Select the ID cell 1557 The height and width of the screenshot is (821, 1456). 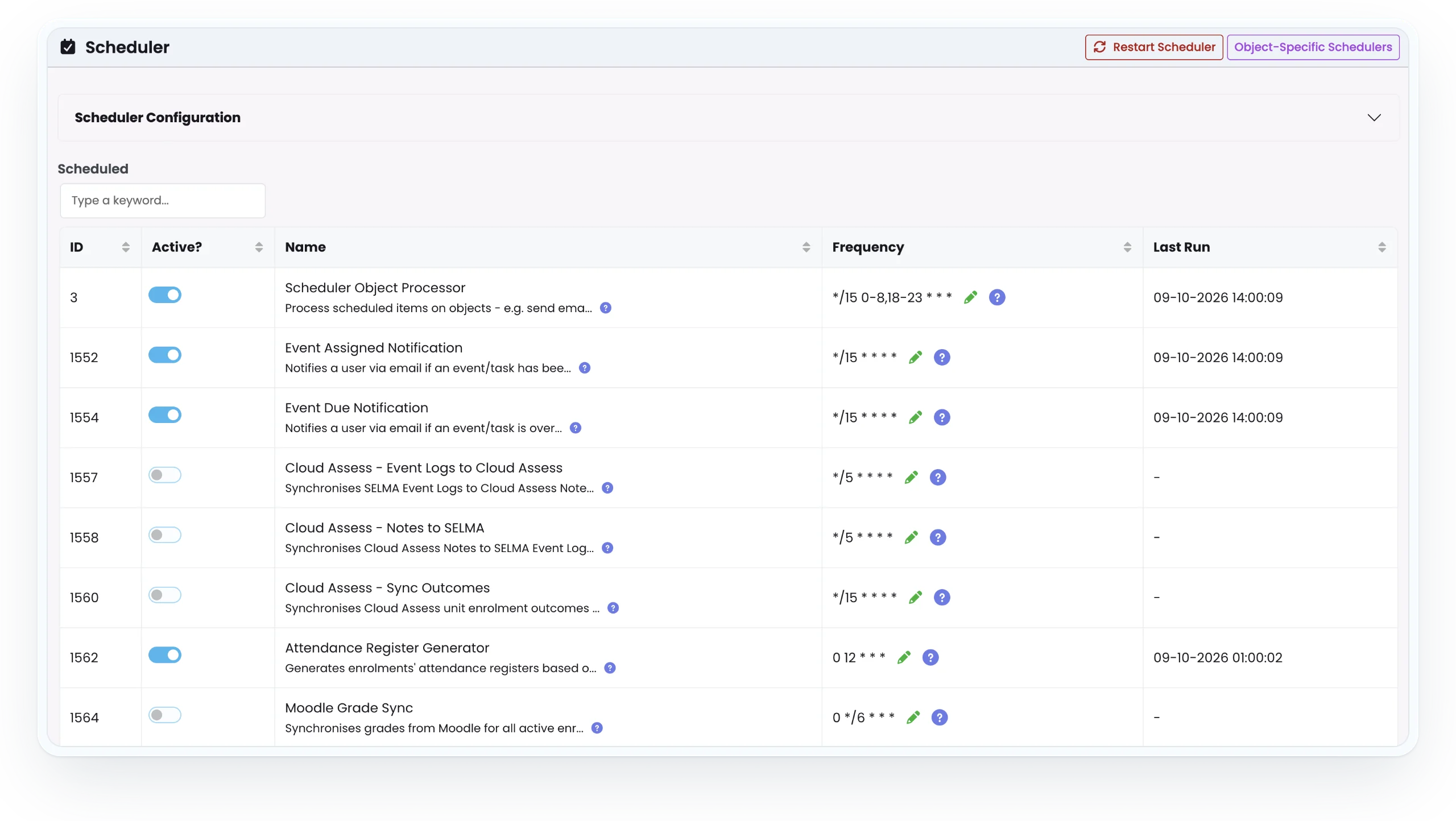point(84,478)
